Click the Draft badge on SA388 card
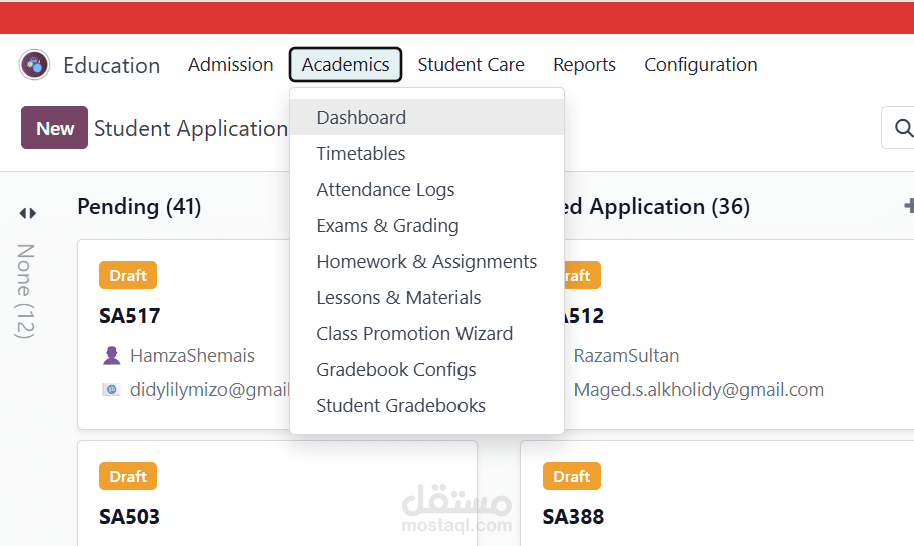Image resolution: width=914 pixels, height=546 pixels. tap(572, 476)
